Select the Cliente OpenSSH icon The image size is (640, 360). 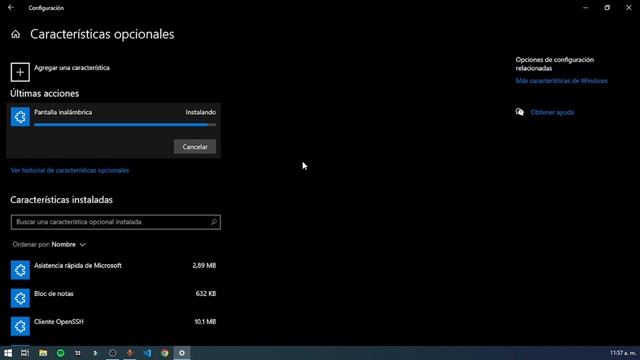click(x=20, y=326)
